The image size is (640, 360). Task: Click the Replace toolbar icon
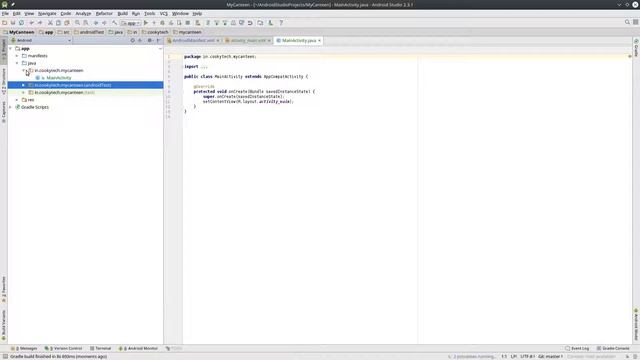(86, 23)
